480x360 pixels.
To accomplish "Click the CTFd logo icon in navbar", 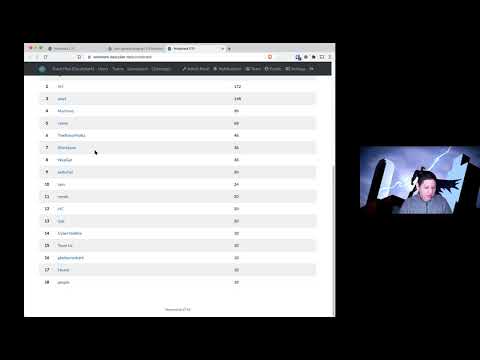I will click(x=42, y=69).
